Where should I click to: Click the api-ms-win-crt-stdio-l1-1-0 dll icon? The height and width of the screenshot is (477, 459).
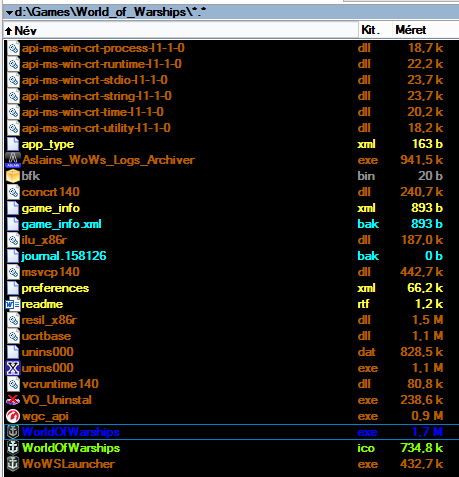[x=13, y=80]
